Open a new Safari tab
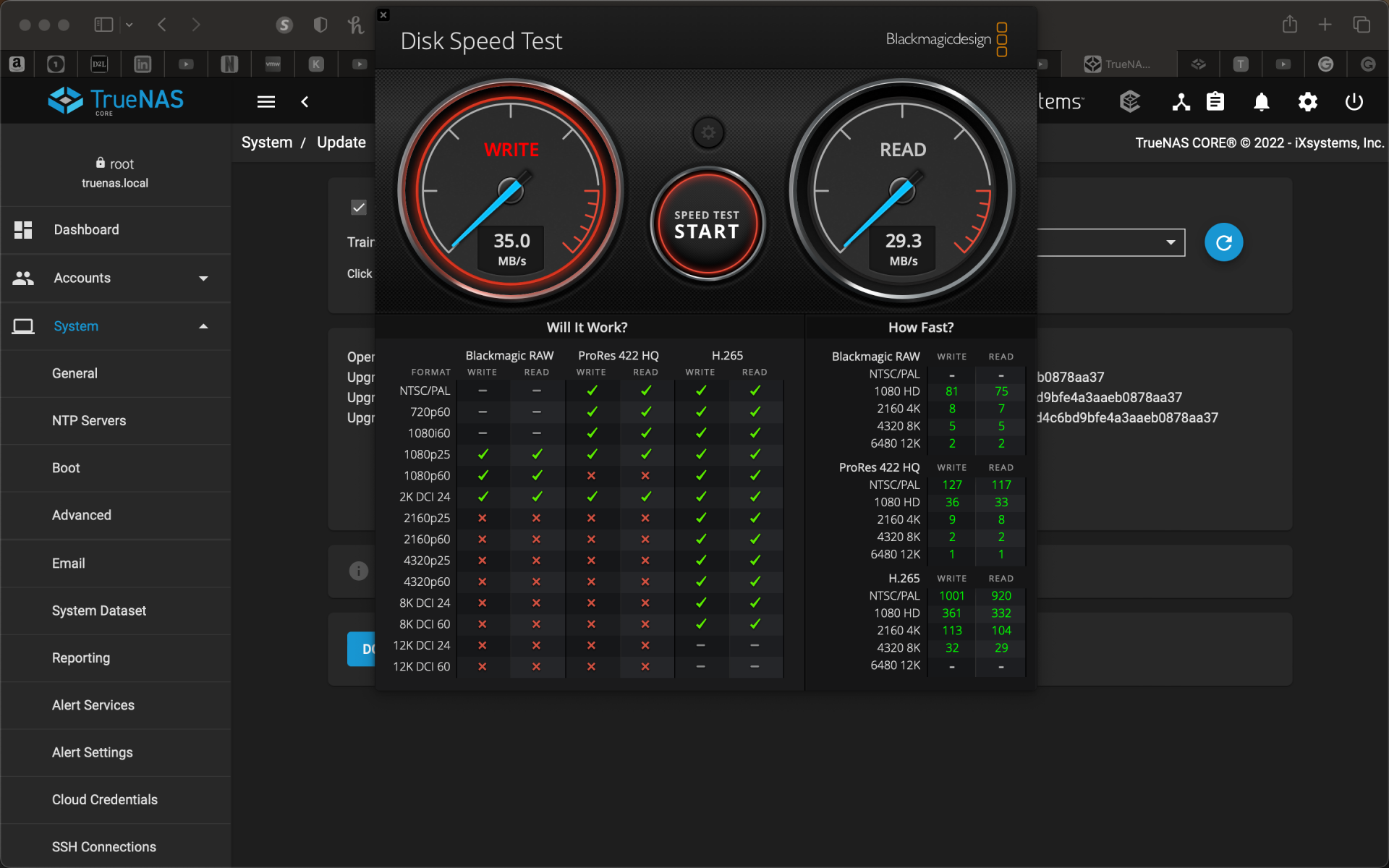 coord(1325,25)
